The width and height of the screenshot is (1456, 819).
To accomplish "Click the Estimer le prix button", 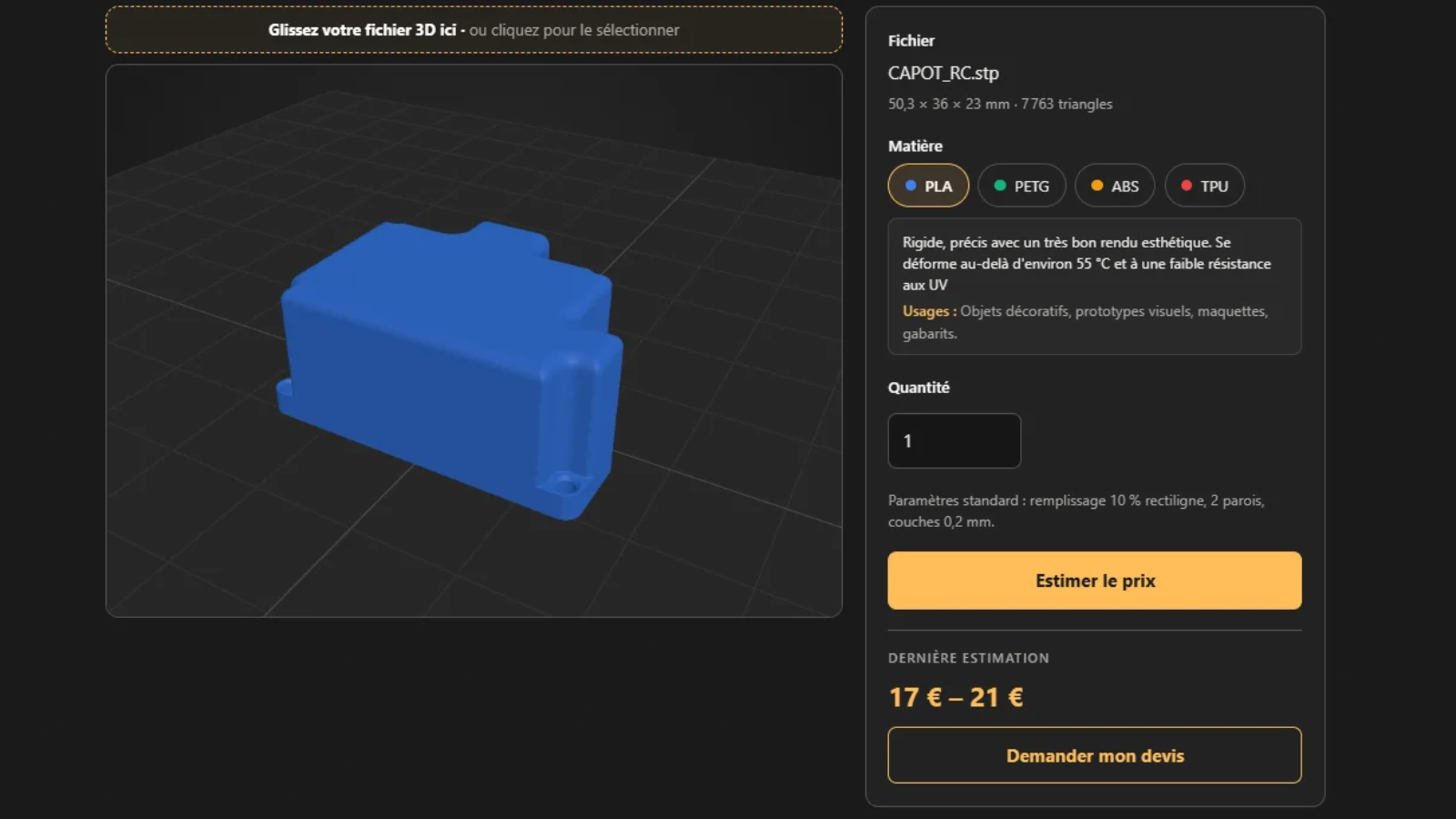I will pos(1095,581).
